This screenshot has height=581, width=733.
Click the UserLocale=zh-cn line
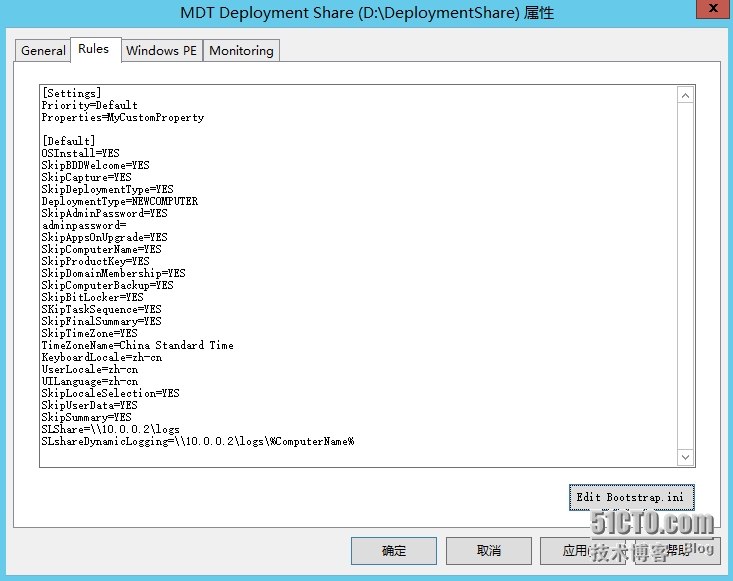(90, 370)
